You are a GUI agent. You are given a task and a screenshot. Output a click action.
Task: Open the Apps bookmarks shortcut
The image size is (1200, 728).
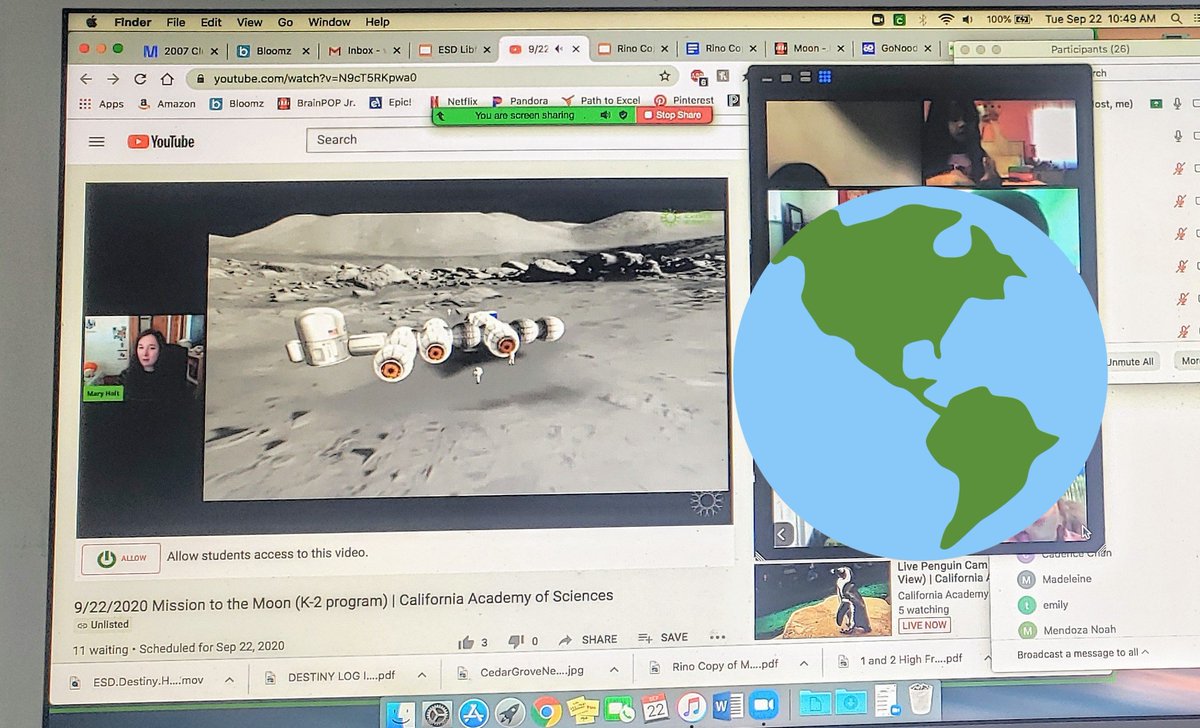tap(102, 104)
